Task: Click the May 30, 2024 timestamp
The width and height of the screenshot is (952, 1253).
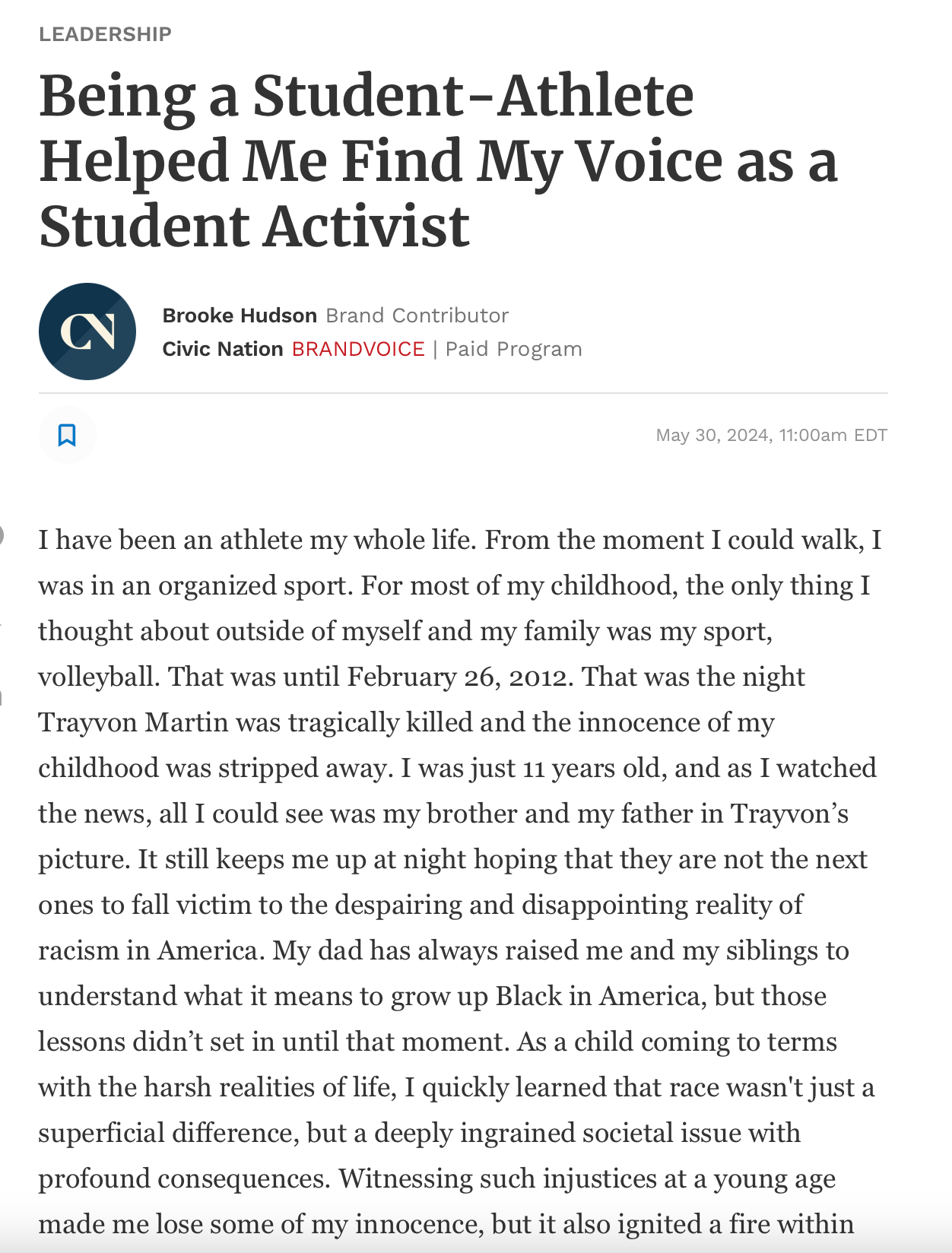Action: [772, 435]
